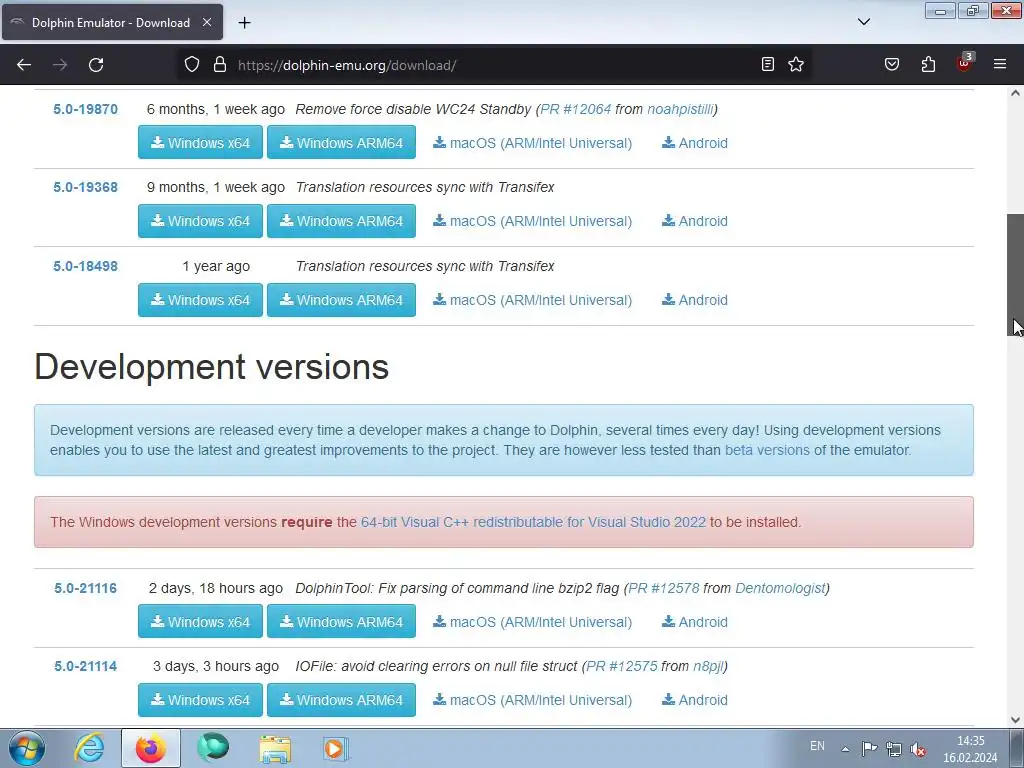1024x768 pixels.
Task: Toggle reader view icon in address bar
Action: point(768,64)
